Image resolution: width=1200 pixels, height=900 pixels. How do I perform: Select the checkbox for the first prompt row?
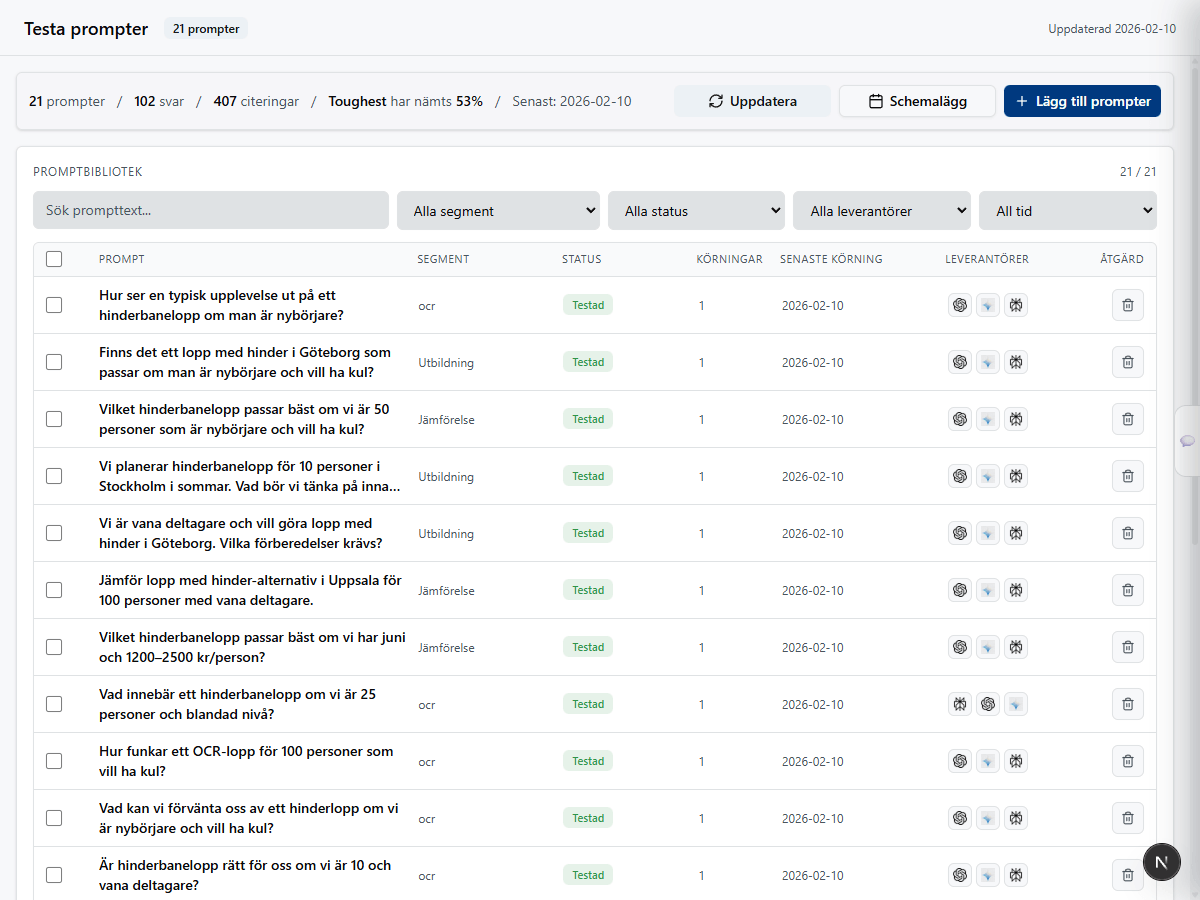54,305
